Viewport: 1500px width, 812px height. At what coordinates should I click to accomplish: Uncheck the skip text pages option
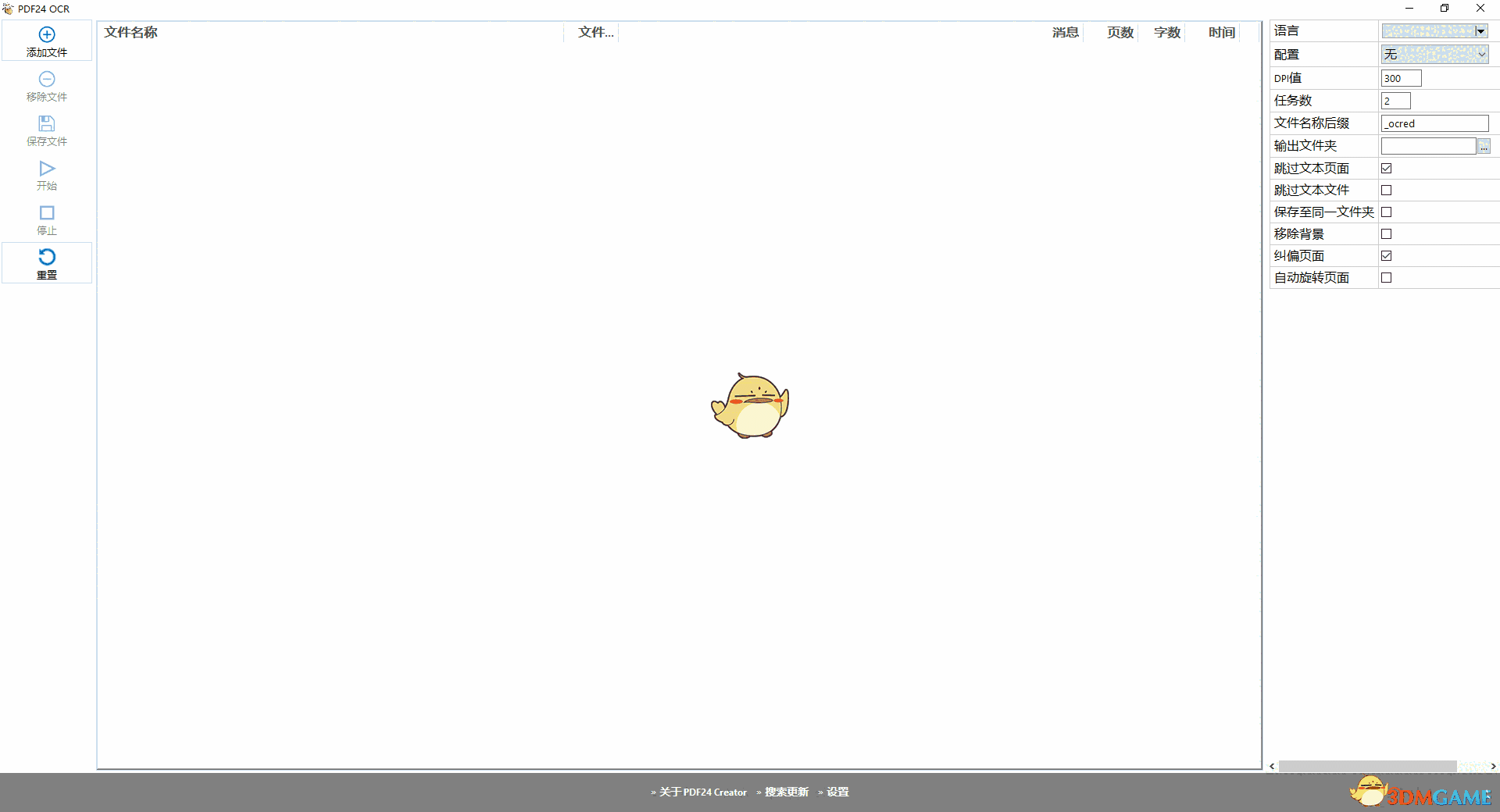click(1387, 168)
